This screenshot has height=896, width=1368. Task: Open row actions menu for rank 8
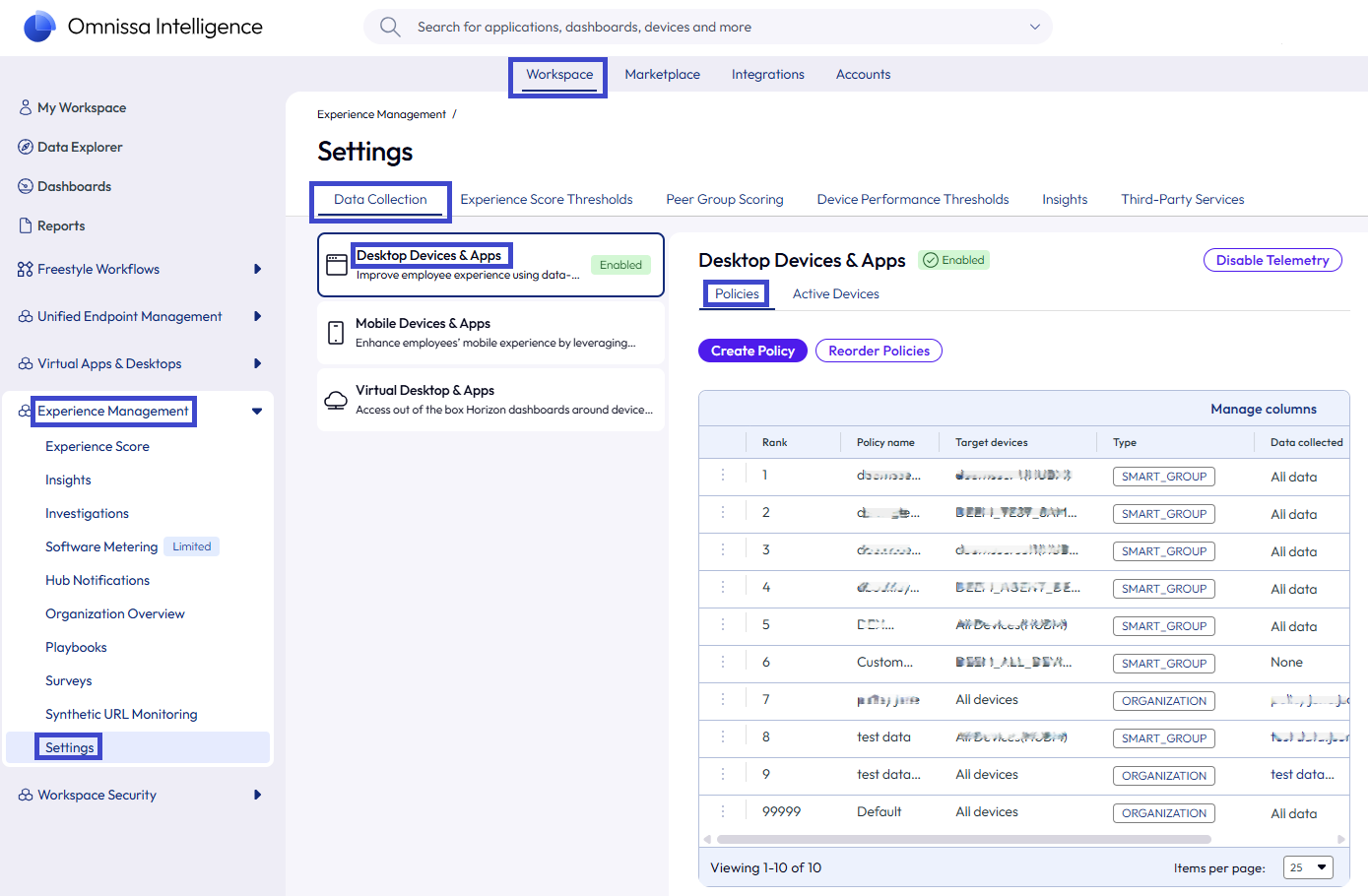723,736
